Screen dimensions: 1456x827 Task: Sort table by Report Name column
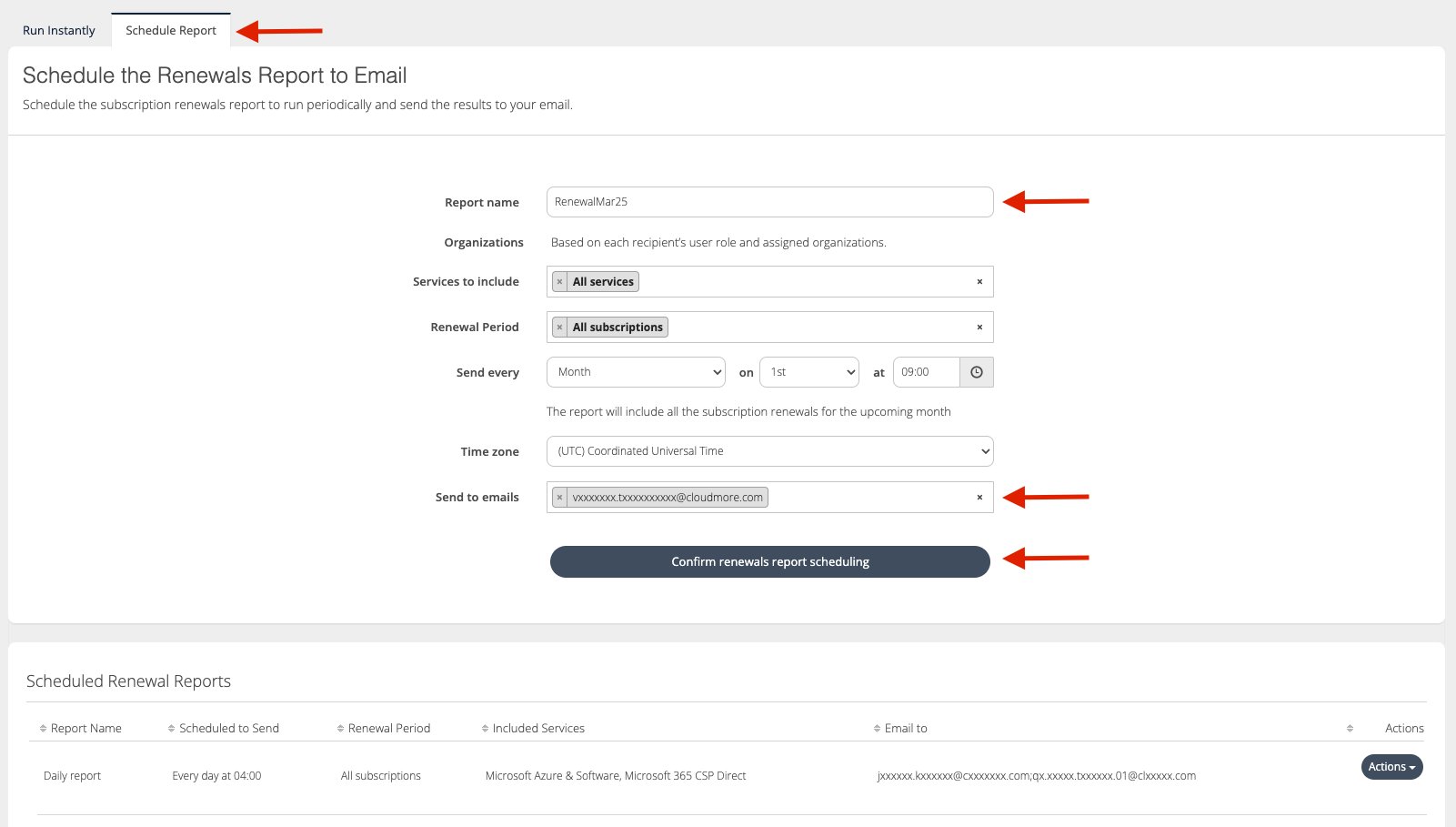pyautogui.click(x=85, y=729)
